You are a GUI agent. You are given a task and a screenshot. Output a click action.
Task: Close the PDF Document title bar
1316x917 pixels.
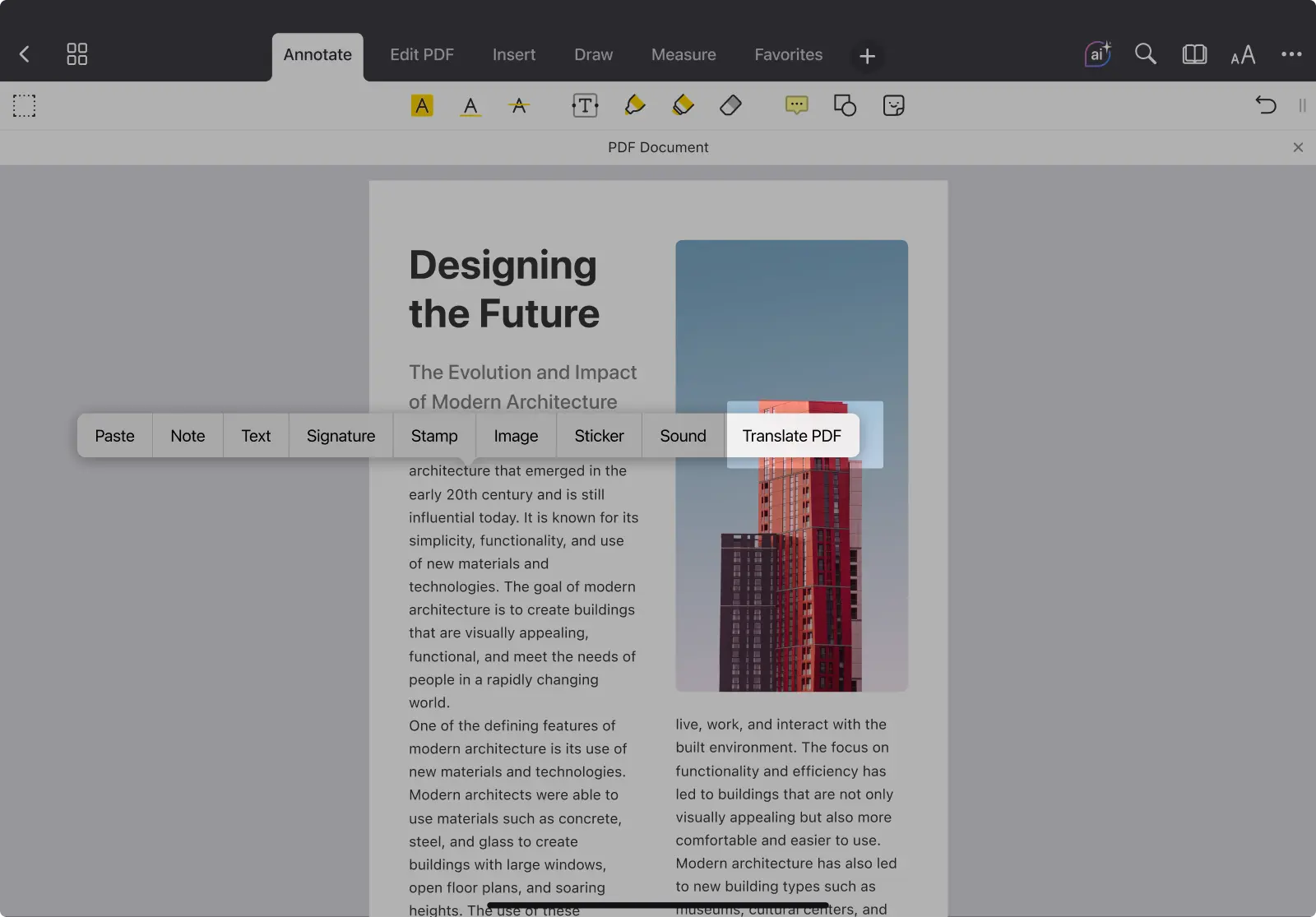(1298, 147)
